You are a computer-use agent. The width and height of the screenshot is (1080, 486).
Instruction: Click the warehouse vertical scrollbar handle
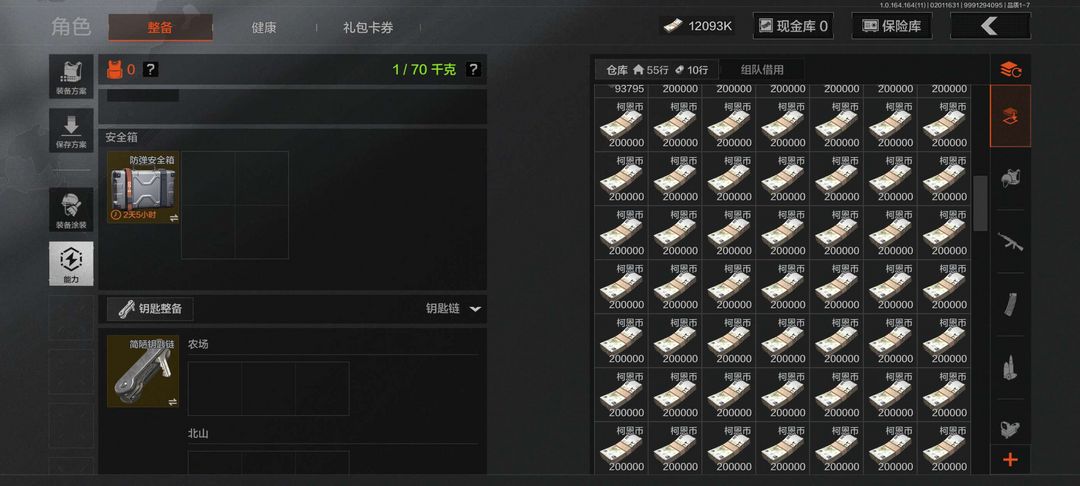click(980, 202)
